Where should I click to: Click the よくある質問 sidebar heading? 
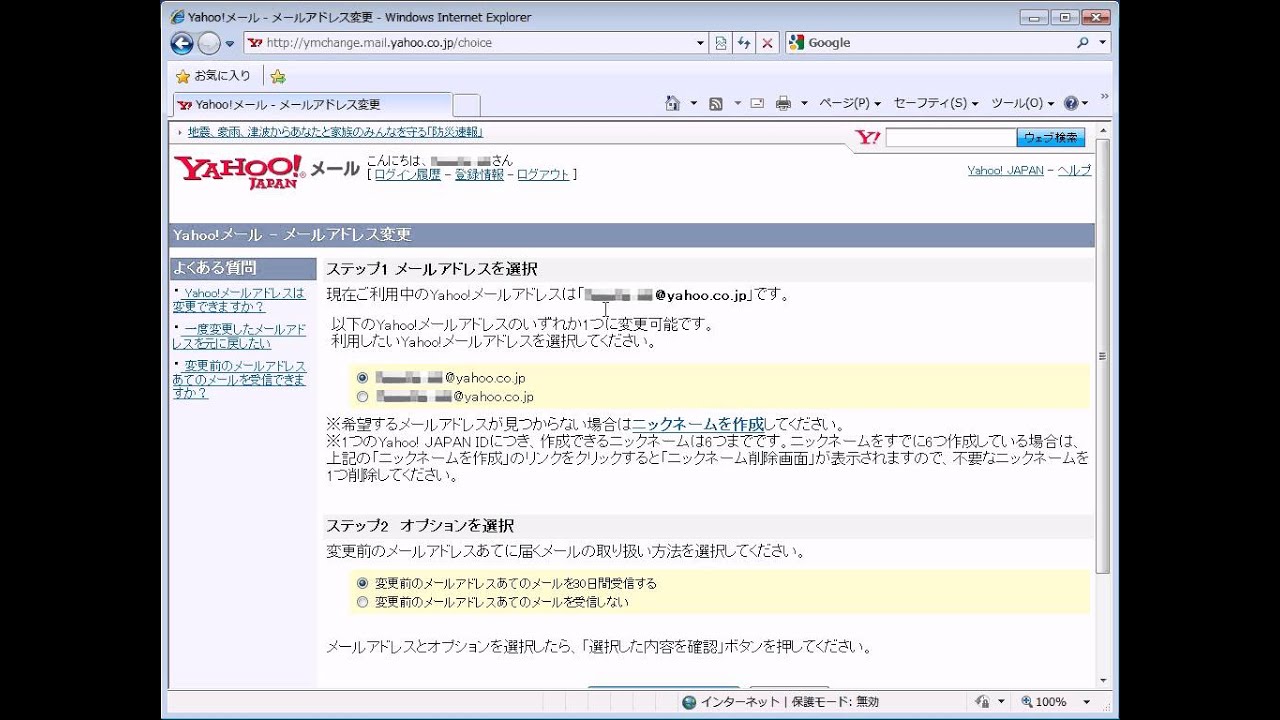coord(215,268)
